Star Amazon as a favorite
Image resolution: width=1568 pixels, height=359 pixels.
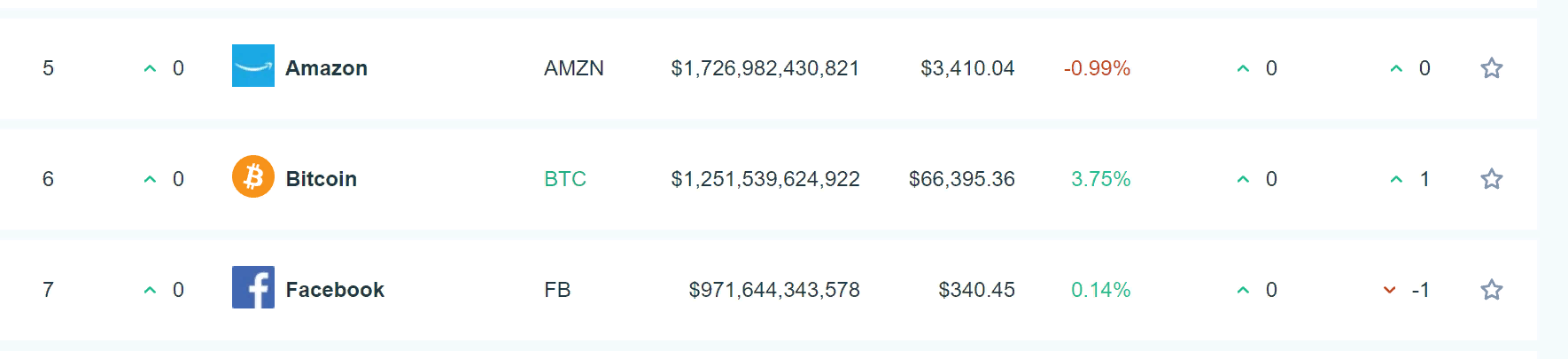point(1492,68)
